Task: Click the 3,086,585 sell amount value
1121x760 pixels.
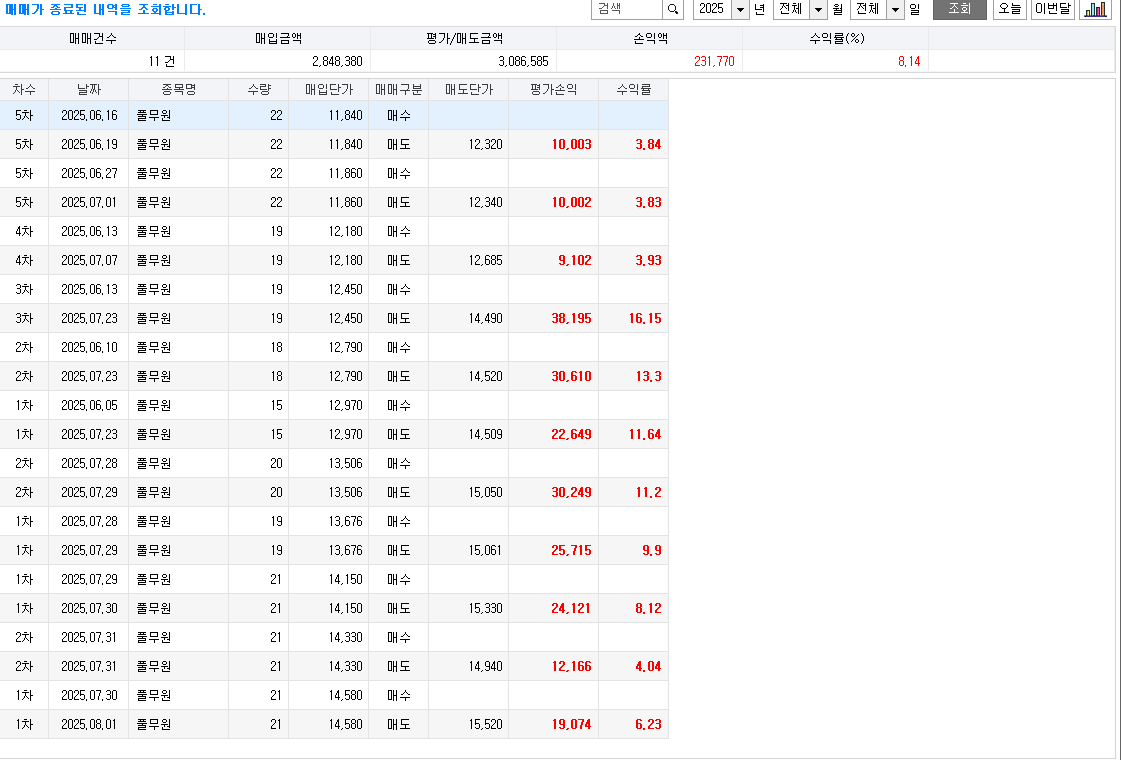Action: [x=523, y=61]
